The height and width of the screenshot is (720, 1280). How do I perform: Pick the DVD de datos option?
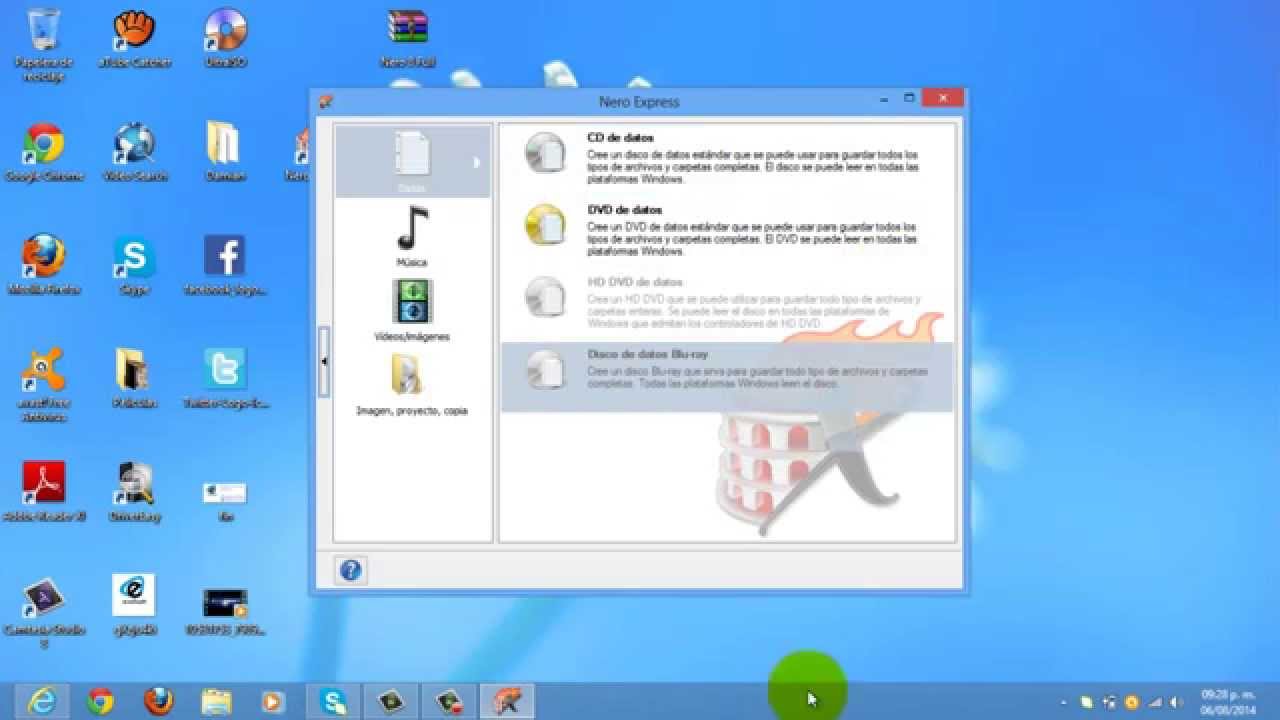click(x=726, y=230)
